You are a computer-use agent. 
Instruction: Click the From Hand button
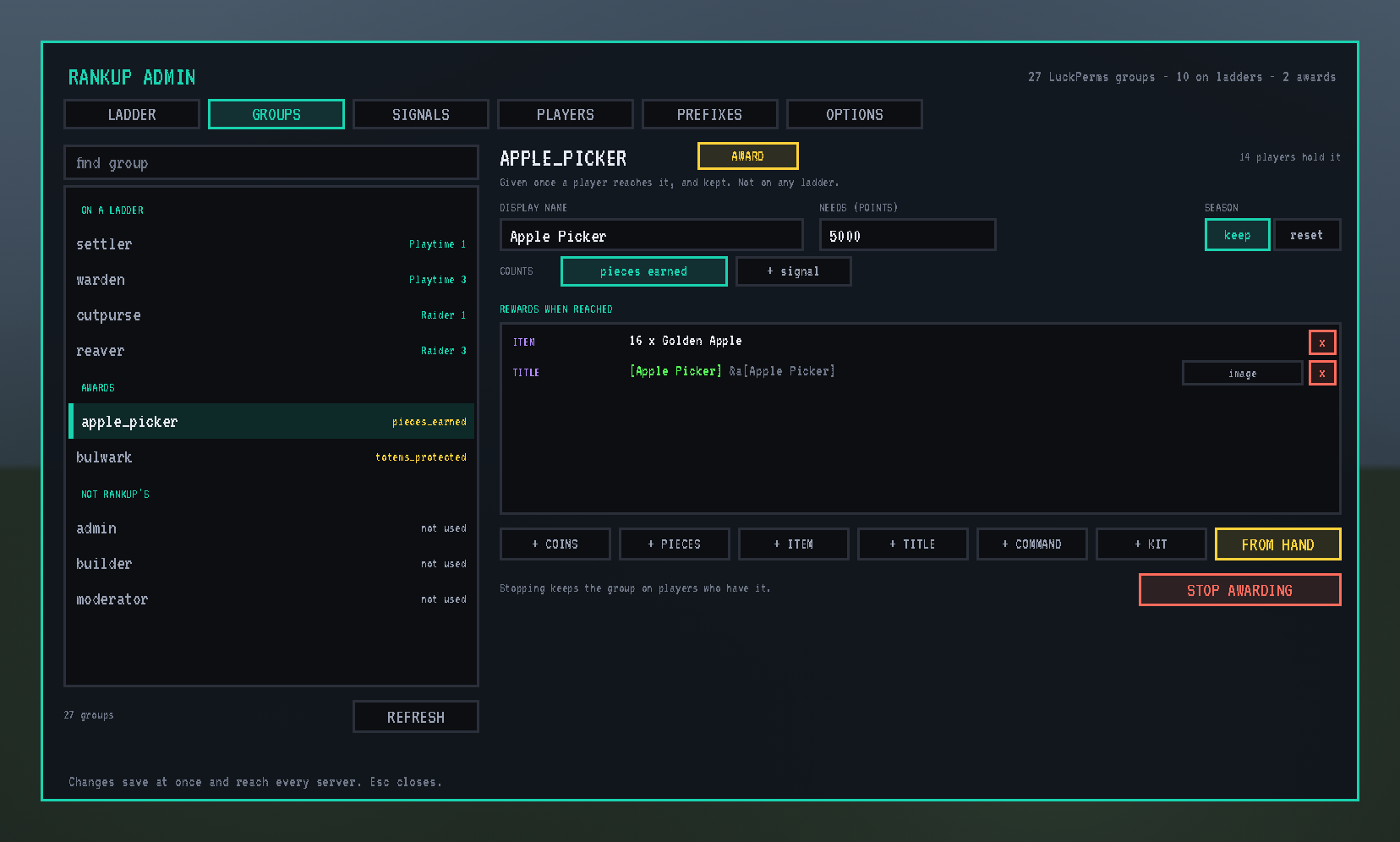1277,544
